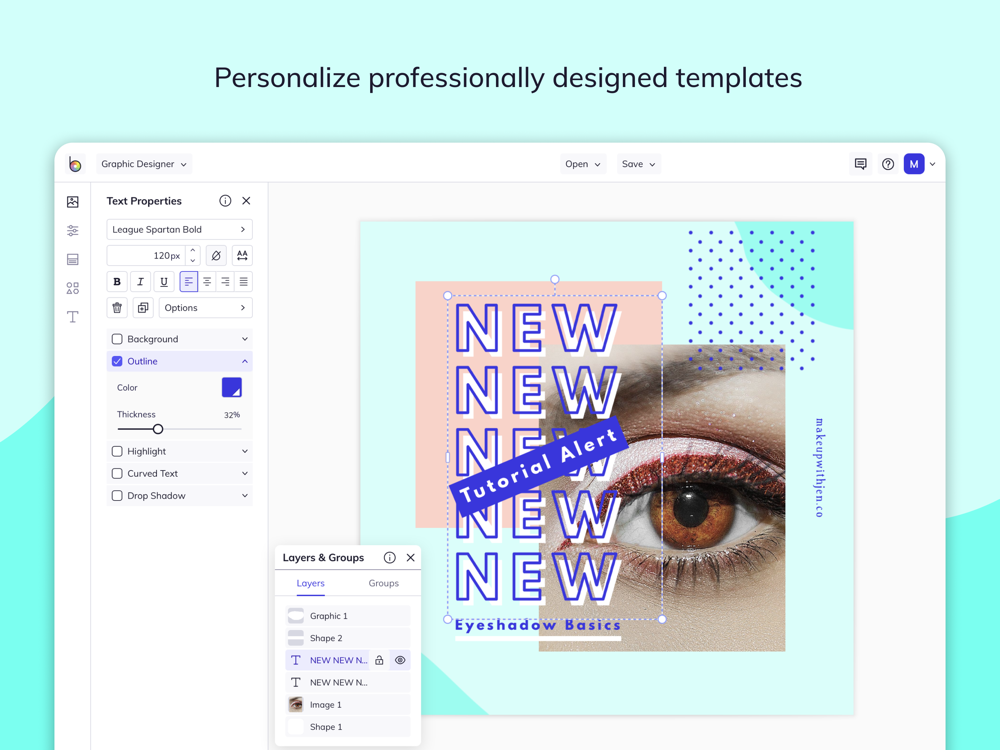Open the feedback chat icon
The image size is (1000, 750).
[x=861, y=164]
